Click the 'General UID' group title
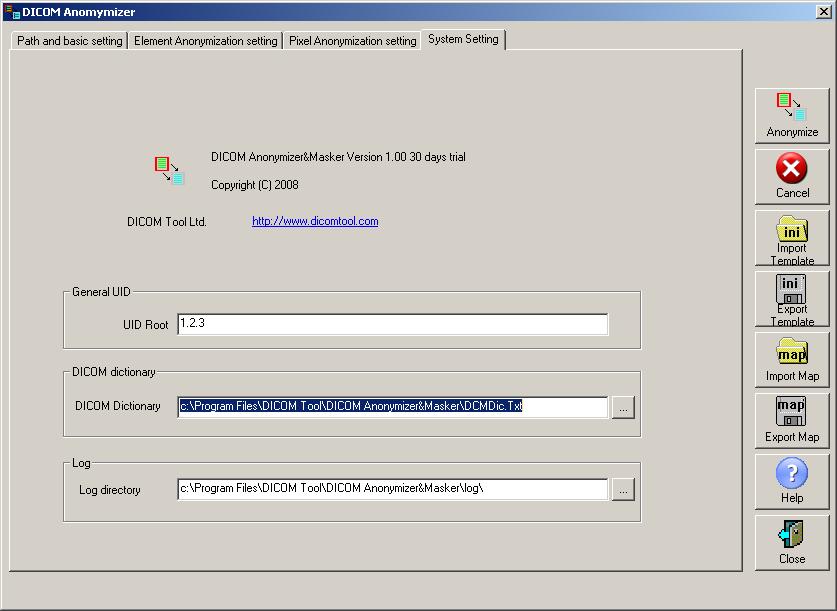This screenshot has height=611, width=837. click(101, 292)
